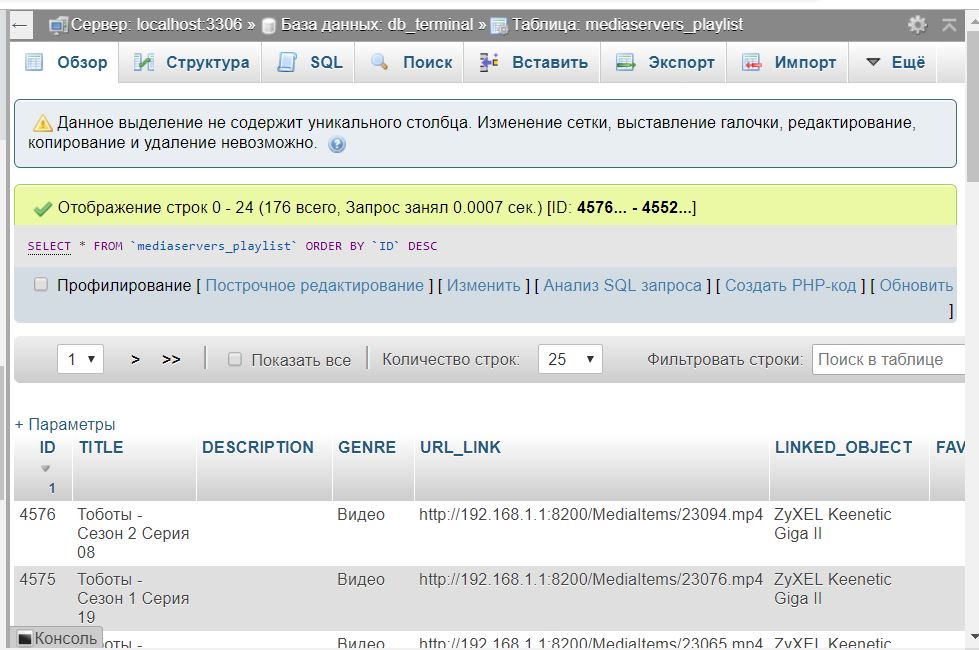Open the page number dropdown
This screenshot has height=650, width=979.
(81, 359)
